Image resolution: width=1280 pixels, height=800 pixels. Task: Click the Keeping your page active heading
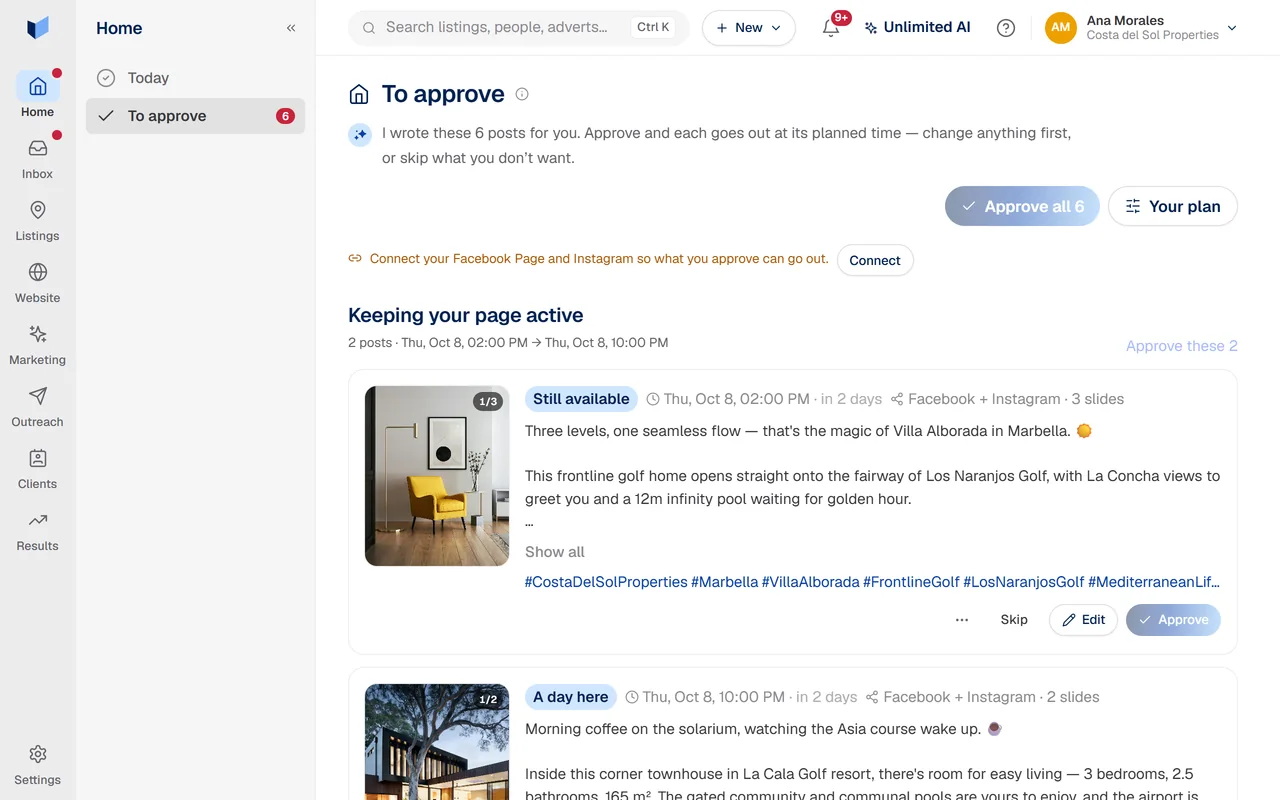(466, 315)
